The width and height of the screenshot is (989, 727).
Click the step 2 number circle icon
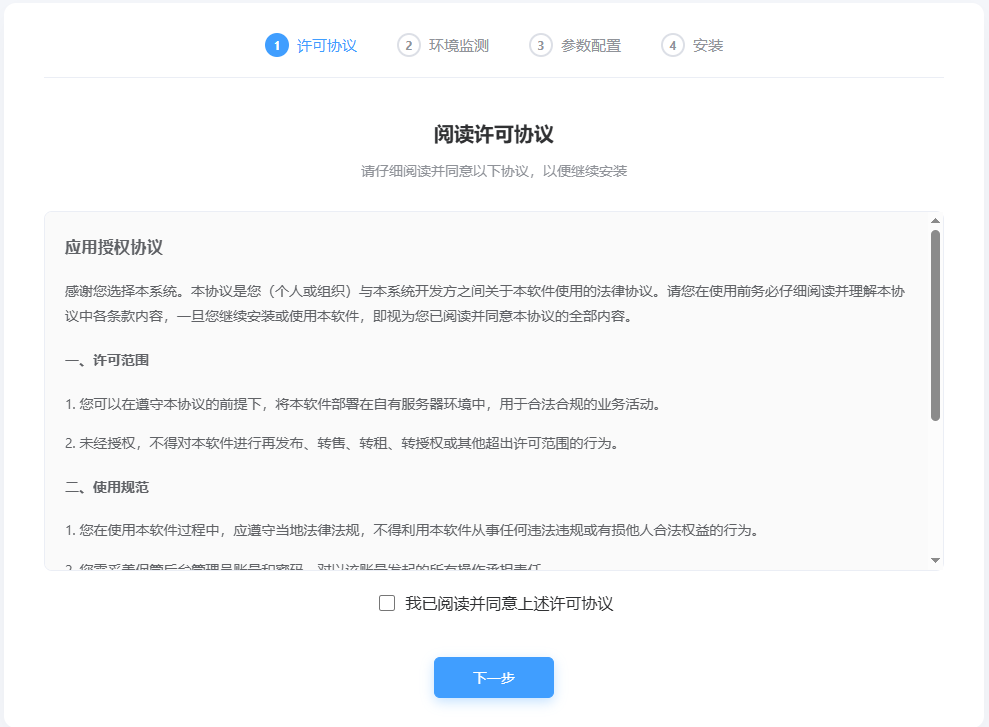coord(409,45)
